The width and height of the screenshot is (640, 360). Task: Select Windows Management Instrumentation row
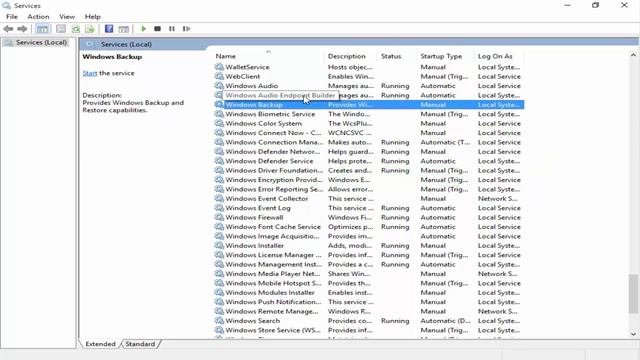(x=369, y=264)
